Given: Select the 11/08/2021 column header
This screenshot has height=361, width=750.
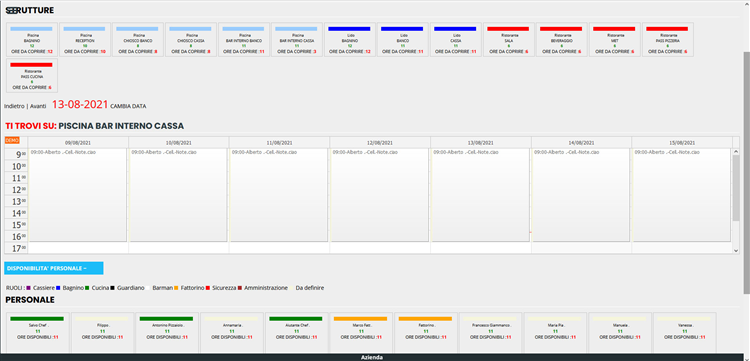Looking at the screenshot, I should [279, 142].
